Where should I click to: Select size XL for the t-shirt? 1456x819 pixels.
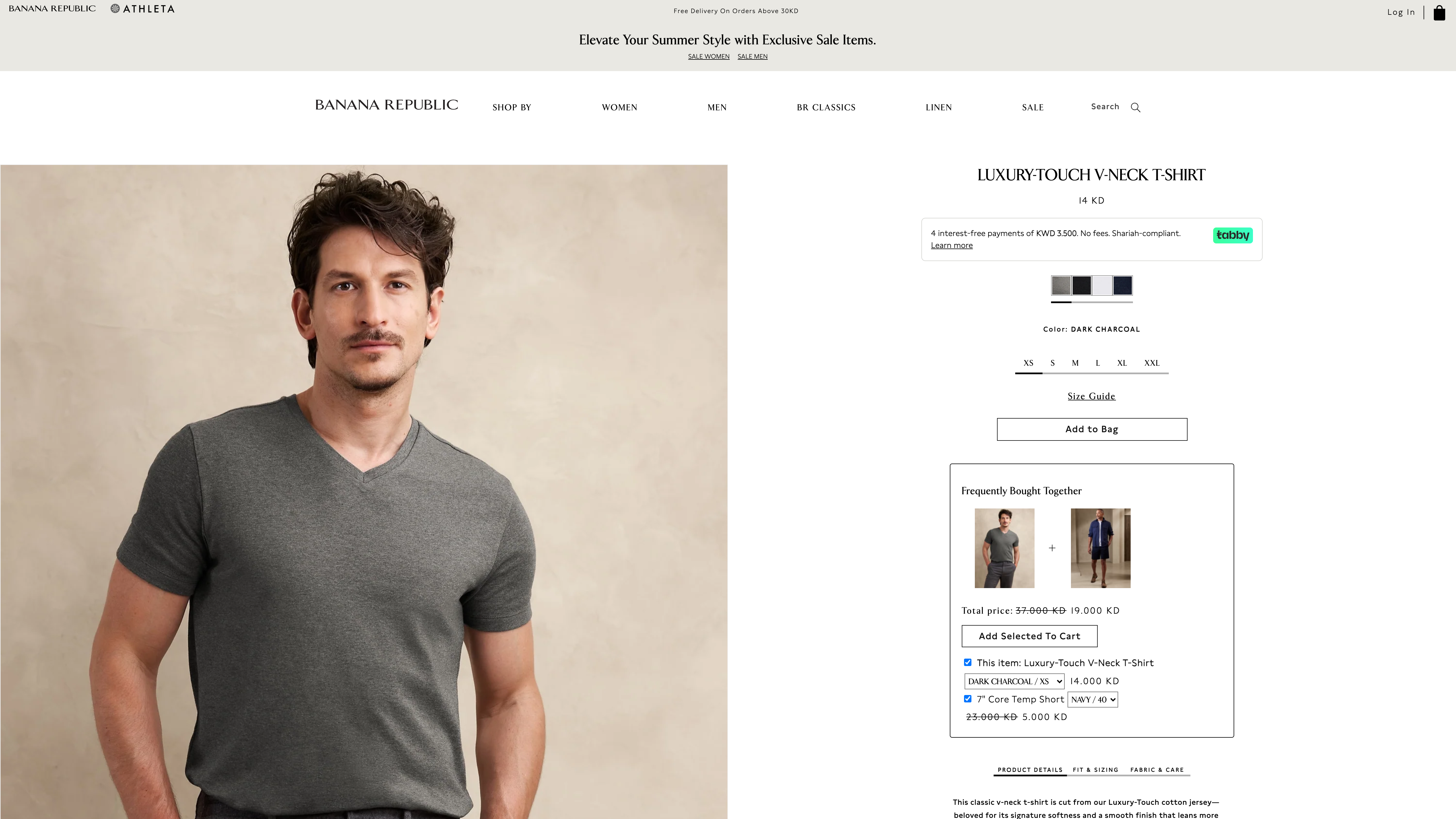click(1122, 363)
